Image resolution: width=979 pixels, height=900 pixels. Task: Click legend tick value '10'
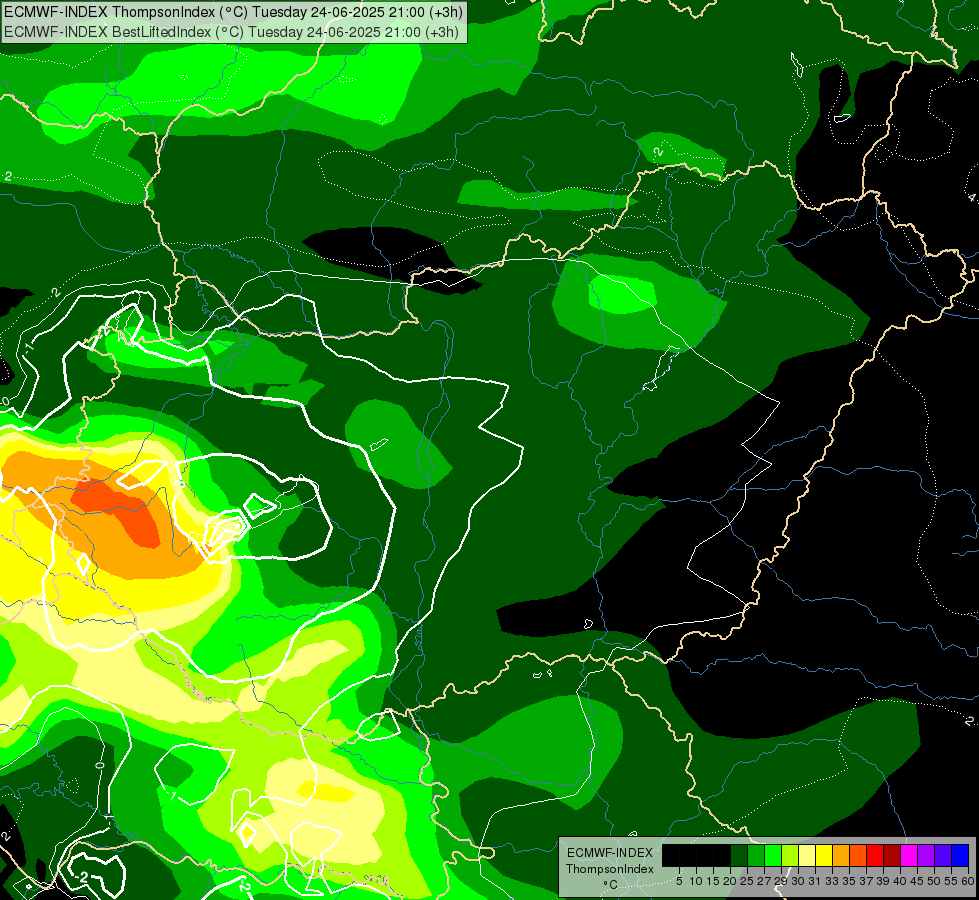[696, 881]
